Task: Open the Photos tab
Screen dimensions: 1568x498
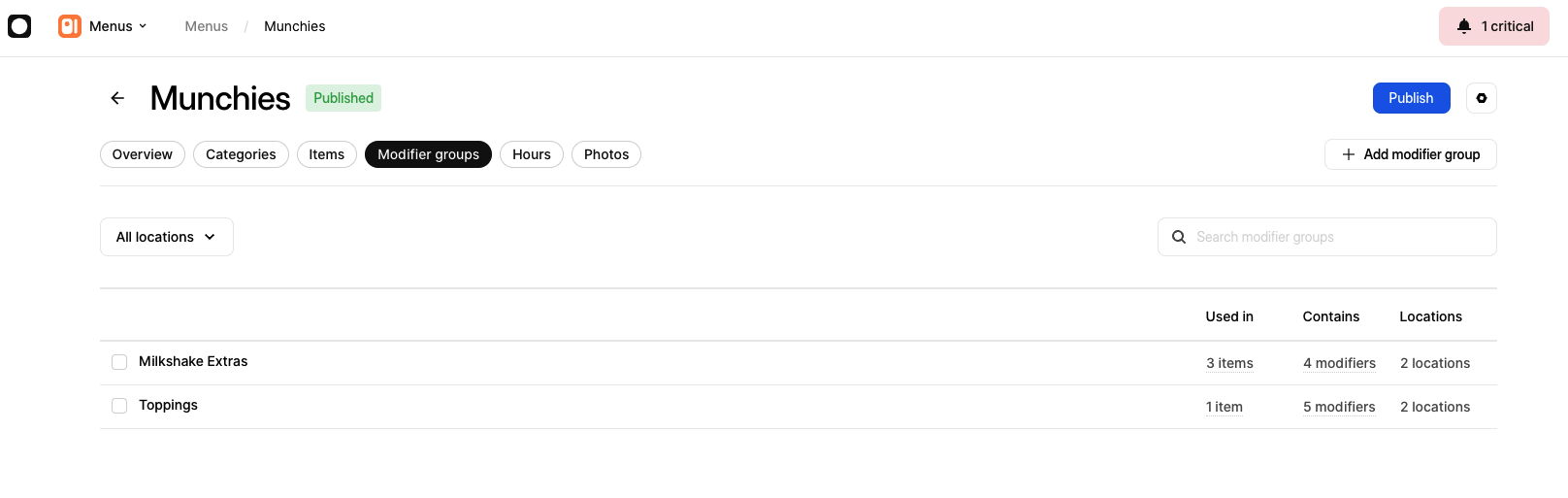Action: coord(606,154)
